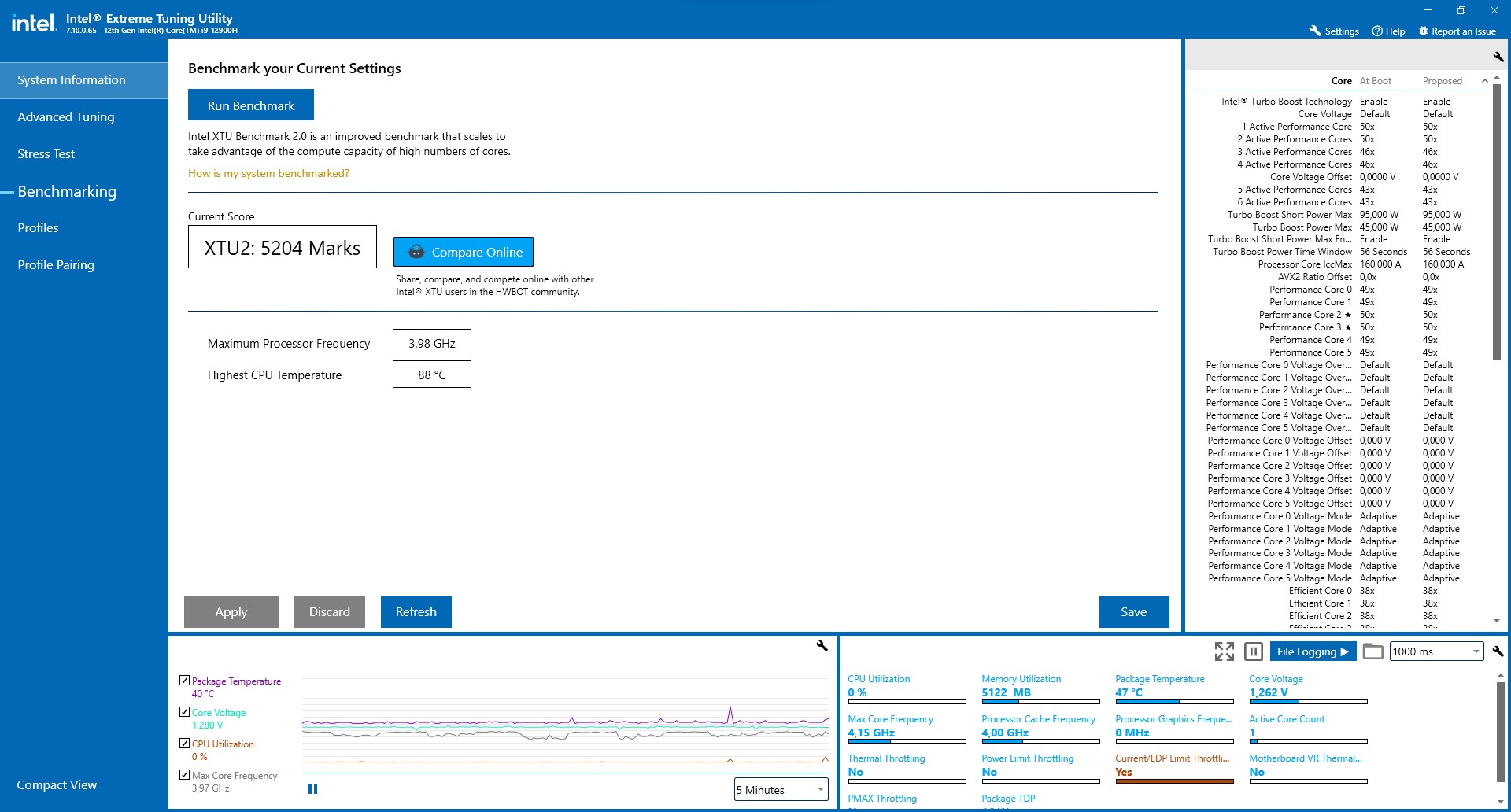1511x812 pixels.
Task: Click the Refresh button
Action: (416, 612)
